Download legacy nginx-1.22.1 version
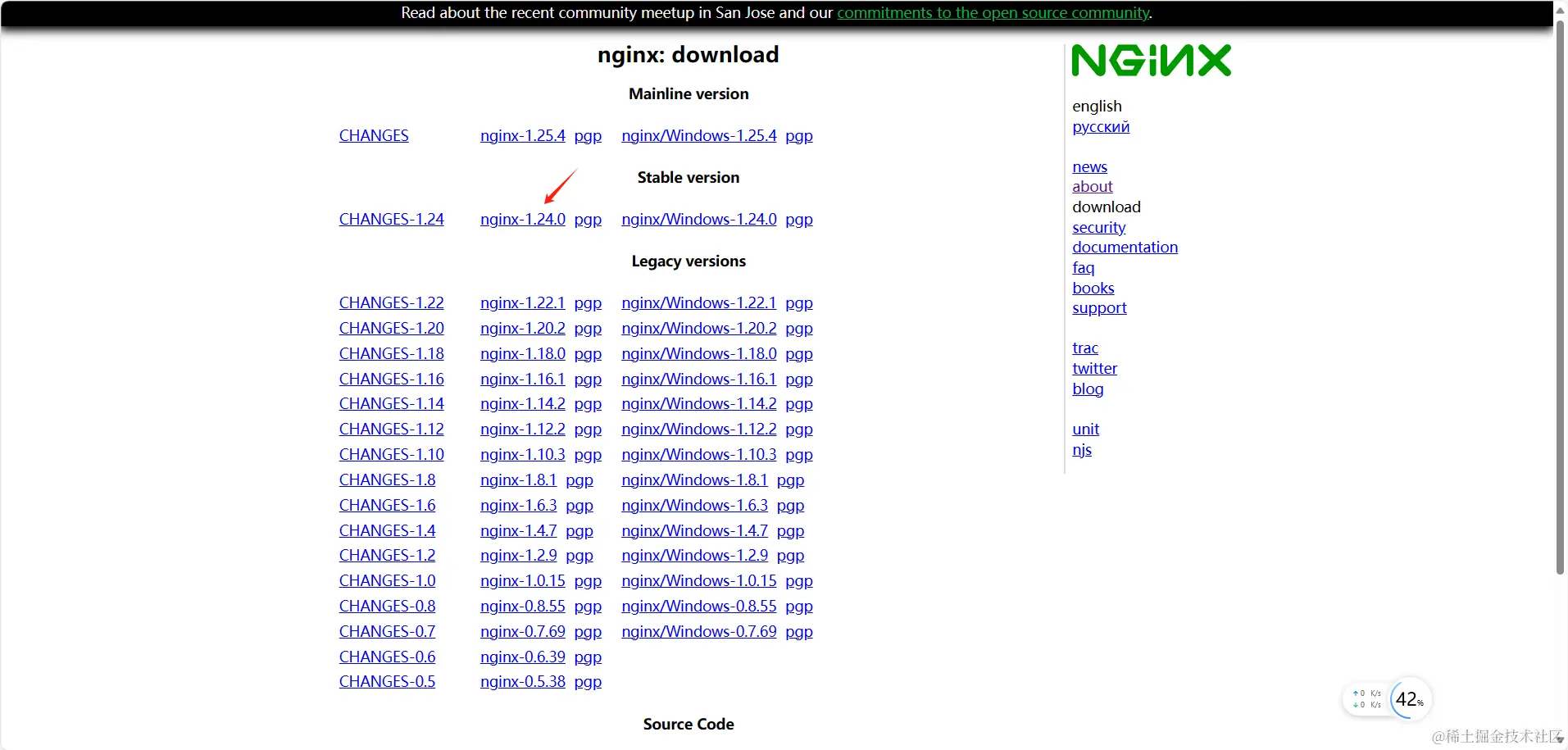This screenshot has width=1568, height=750. tap(522, 302)
